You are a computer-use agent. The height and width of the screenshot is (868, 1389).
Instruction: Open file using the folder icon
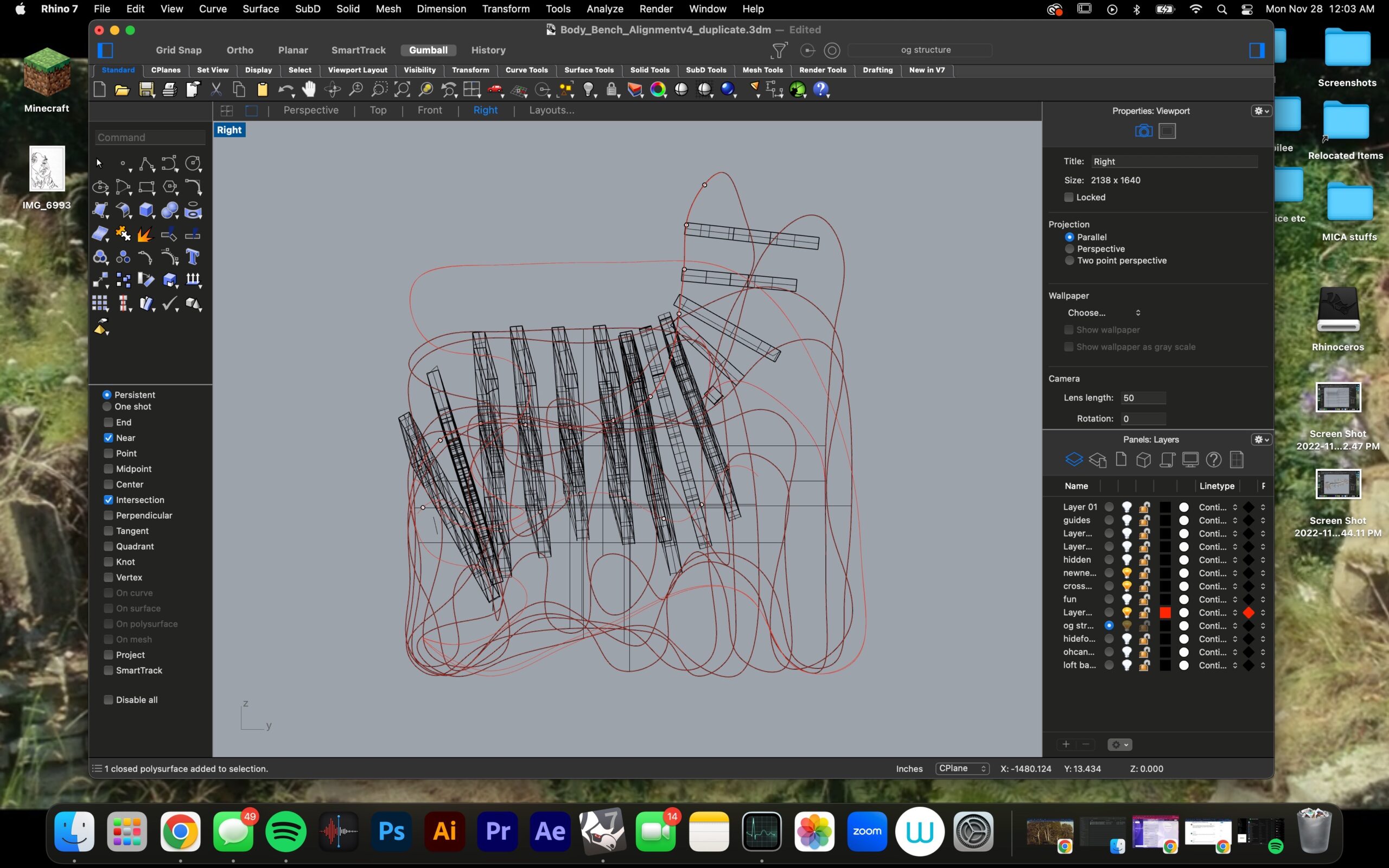click(122, 90)
